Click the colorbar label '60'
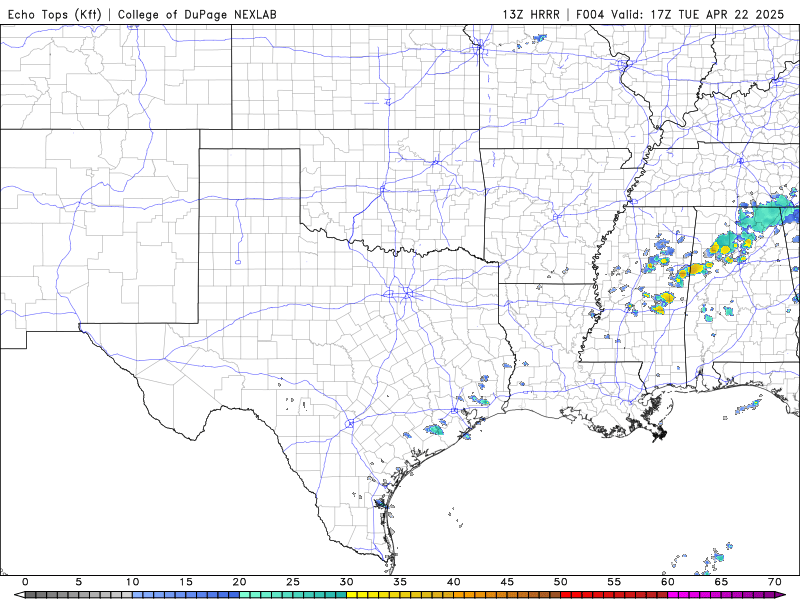Viewport: 800px width, 600px height. pos(668,582)
